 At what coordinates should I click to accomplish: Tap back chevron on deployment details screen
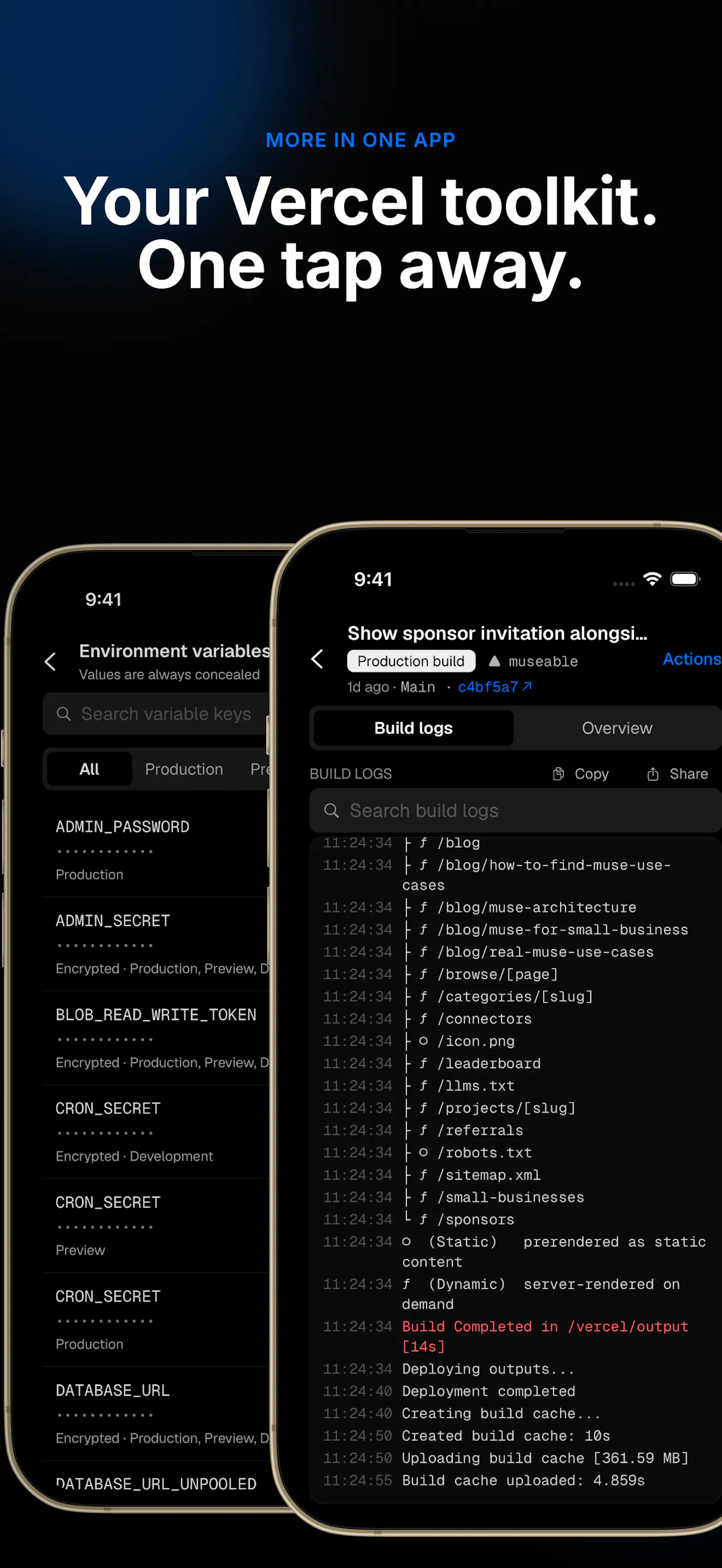[x=317, y=659]
